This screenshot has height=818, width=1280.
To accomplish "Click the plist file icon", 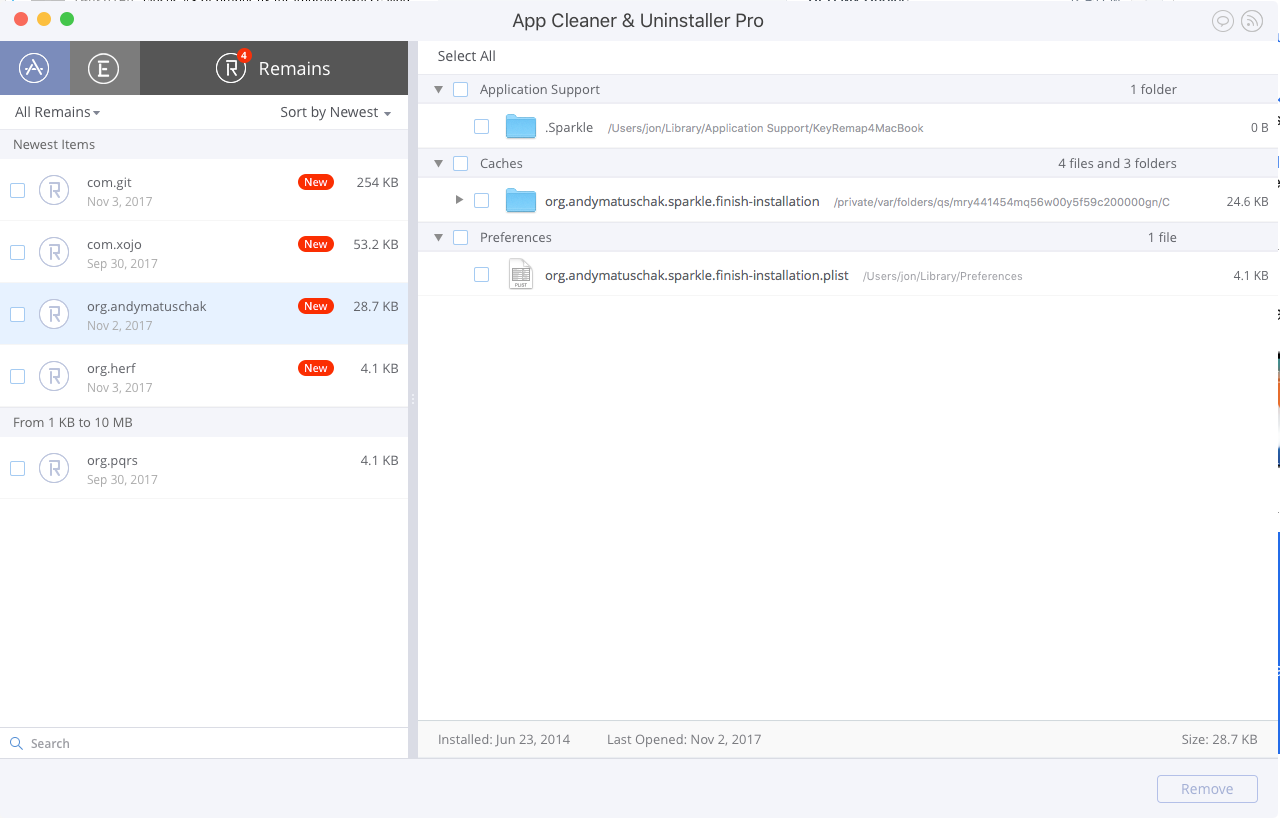I will (x=520, y=274).
